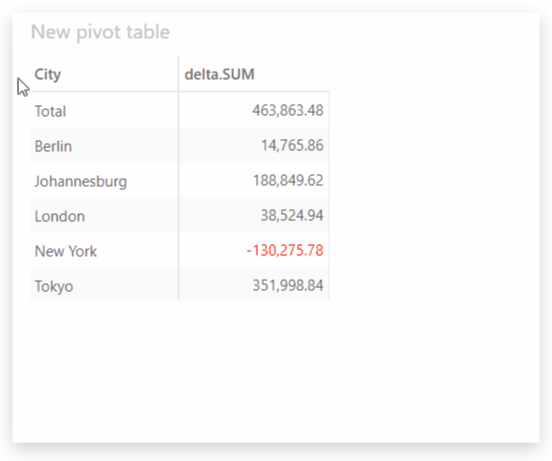
Task: Click the delta.SUM column header
Action: (219, 74)
